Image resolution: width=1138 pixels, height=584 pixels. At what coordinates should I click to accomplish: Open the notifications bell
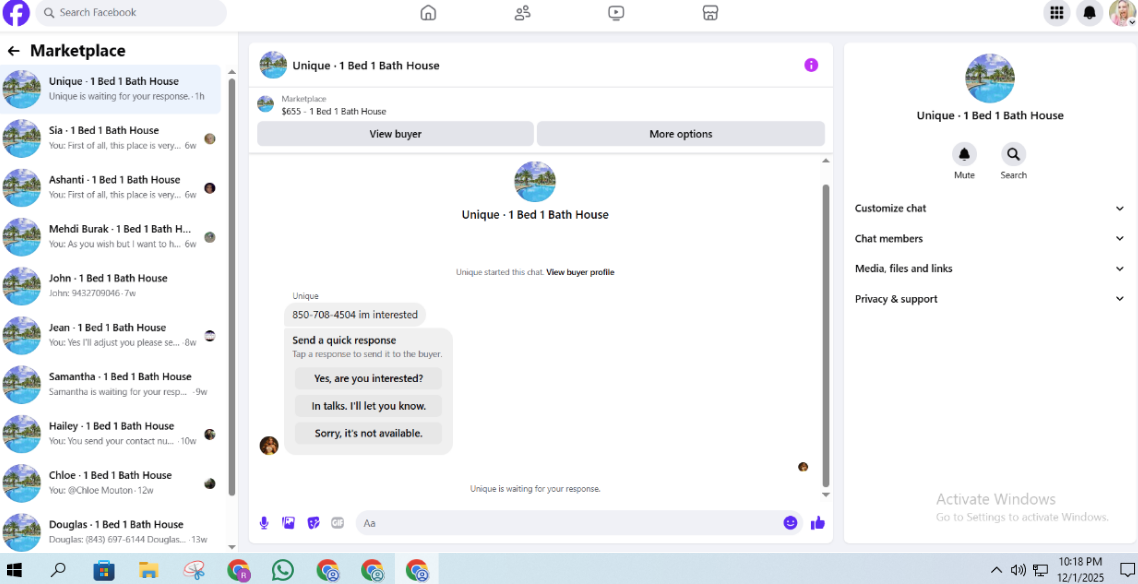pyautogui.click(x=1089, y=13)
